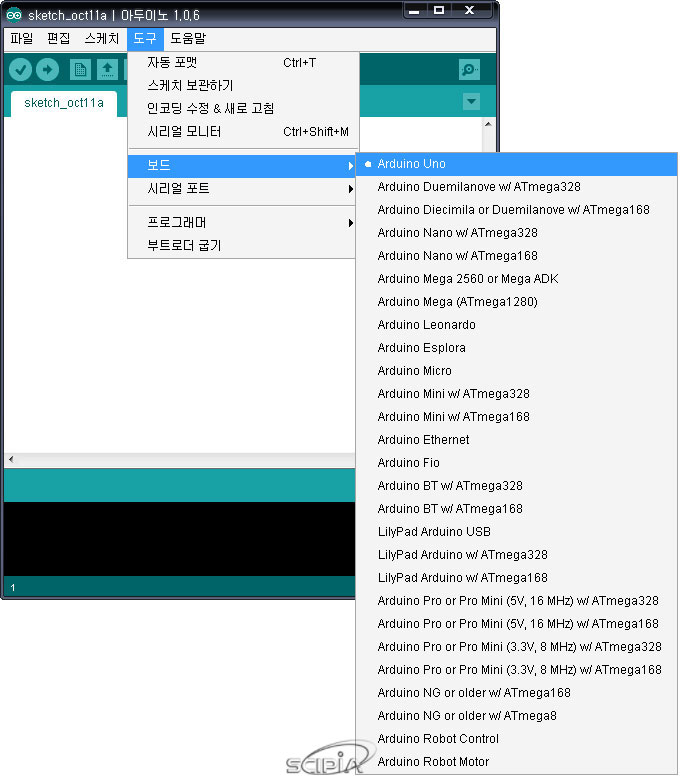This screenshot has height=777, width=680.
Task: Open the 파일 menu
Action: coord(22,39)
